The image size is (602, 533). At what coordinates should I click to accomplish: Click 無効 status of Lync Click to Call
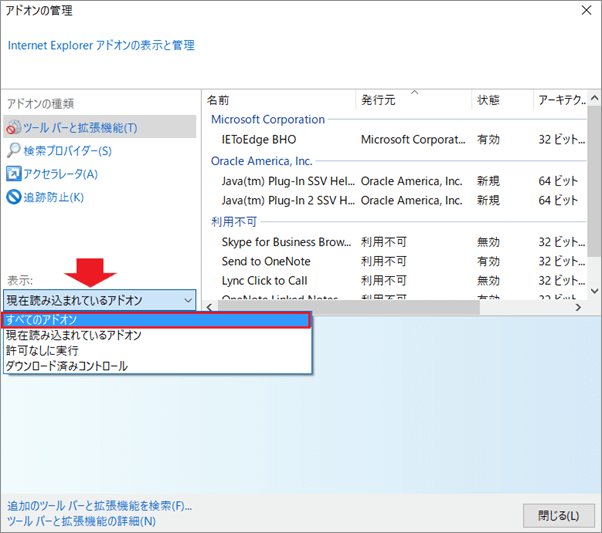click(x=488, y=281)
